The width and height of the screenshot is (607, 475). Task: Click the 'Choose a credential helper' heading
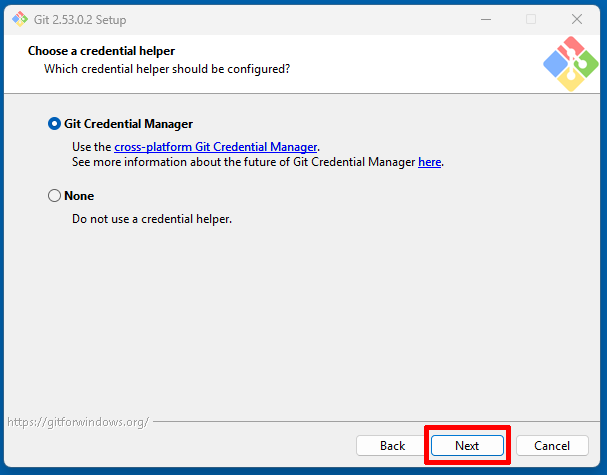[x=101, y=51]
